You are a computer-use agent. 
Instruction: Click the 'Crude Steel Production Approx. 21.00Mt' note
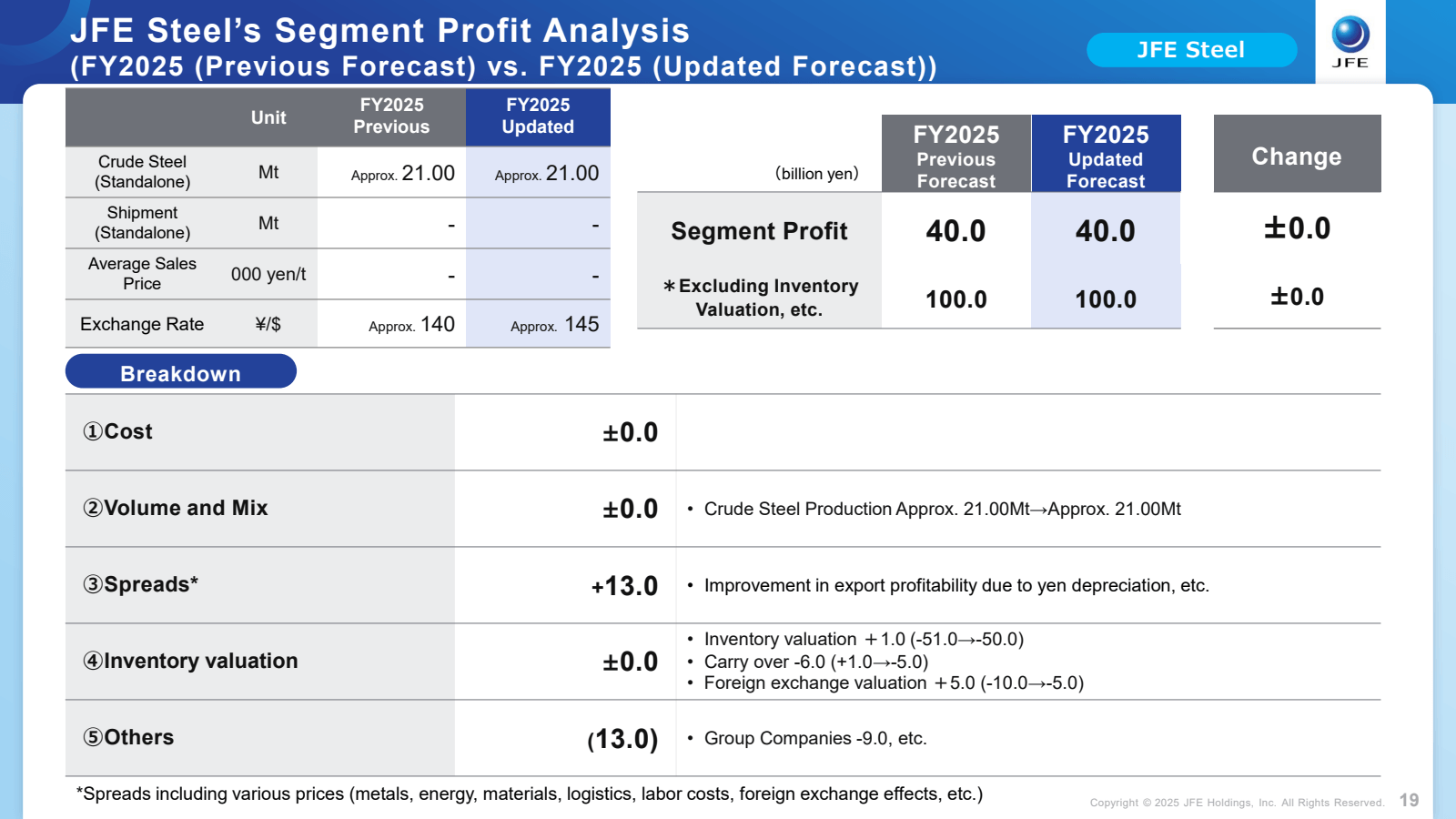(942, 509)
